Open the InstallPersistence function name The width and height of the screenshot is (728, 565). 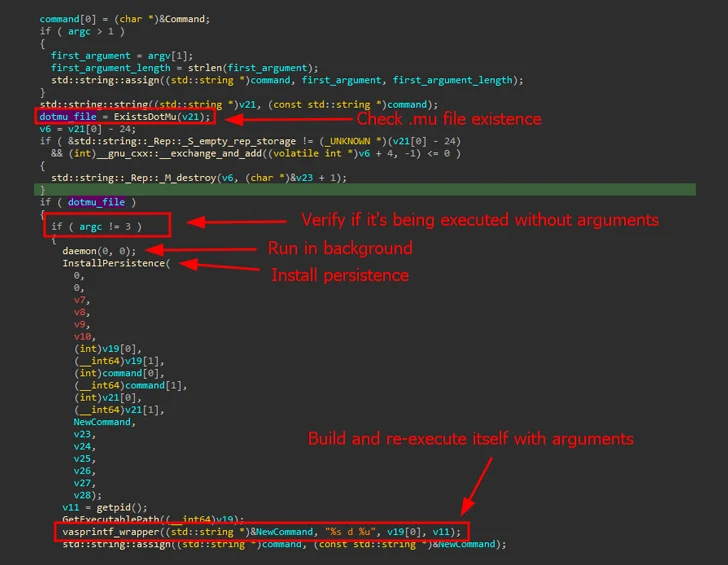(117, 263)
